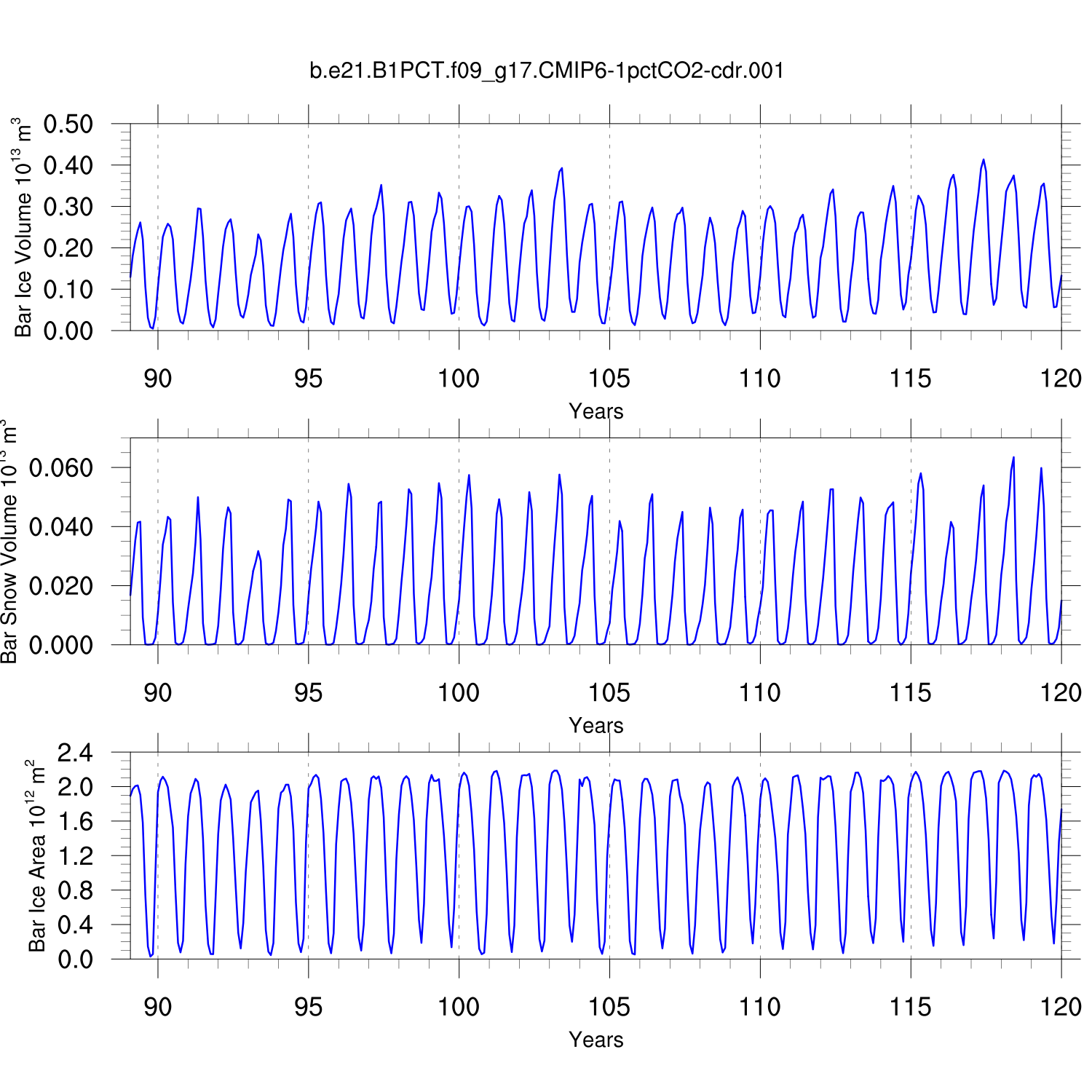Click the 0.060 tick on snow volume axis

pos(61,468)
